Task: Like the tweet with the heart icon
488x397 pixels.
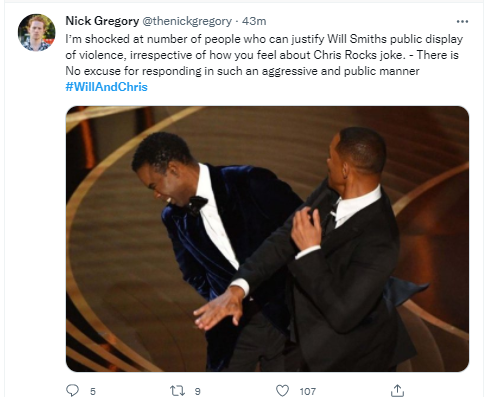Action: [282, 390]
